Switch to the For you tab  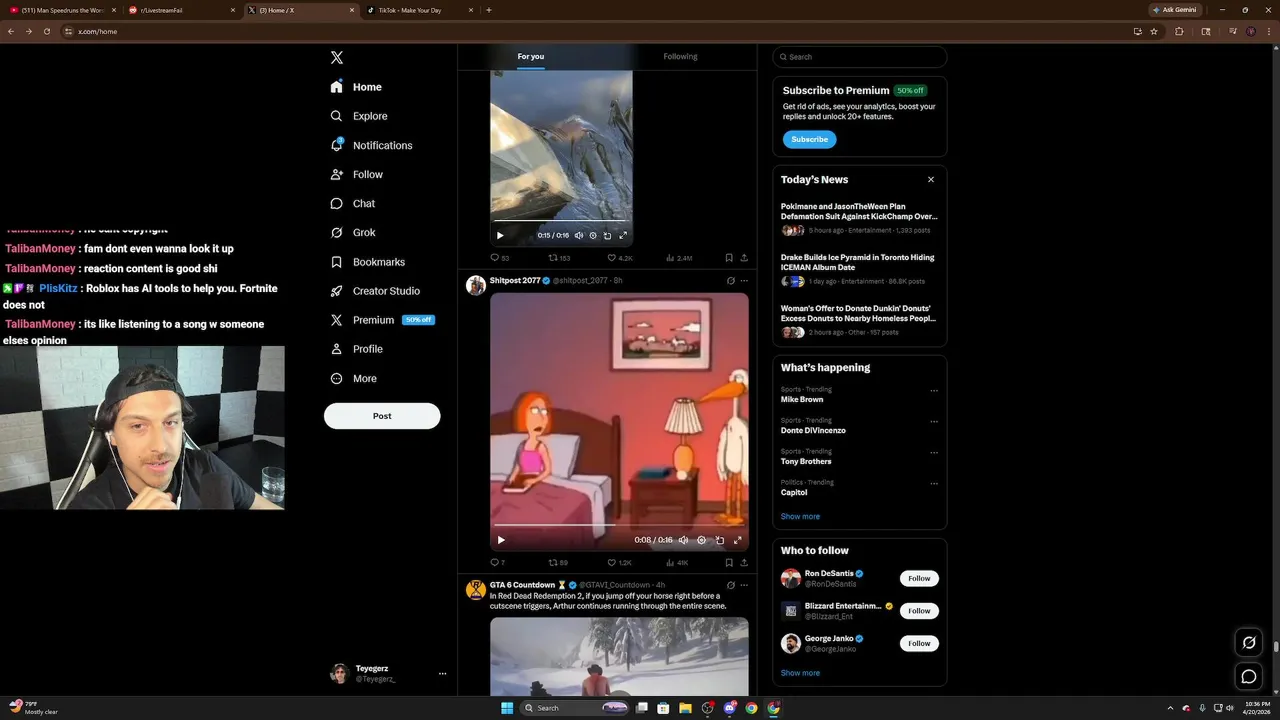pyautogui.click(x=531, y=57)
